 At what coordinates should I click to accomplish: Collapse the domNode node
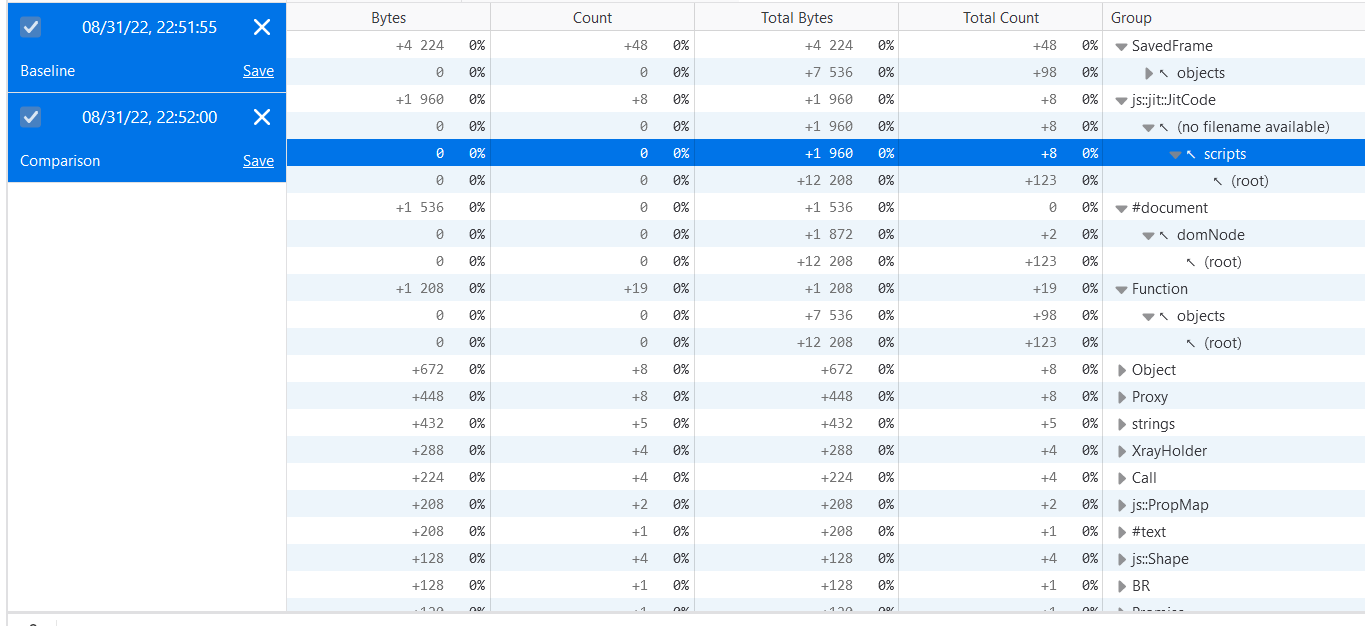[x=1149, y=235]
